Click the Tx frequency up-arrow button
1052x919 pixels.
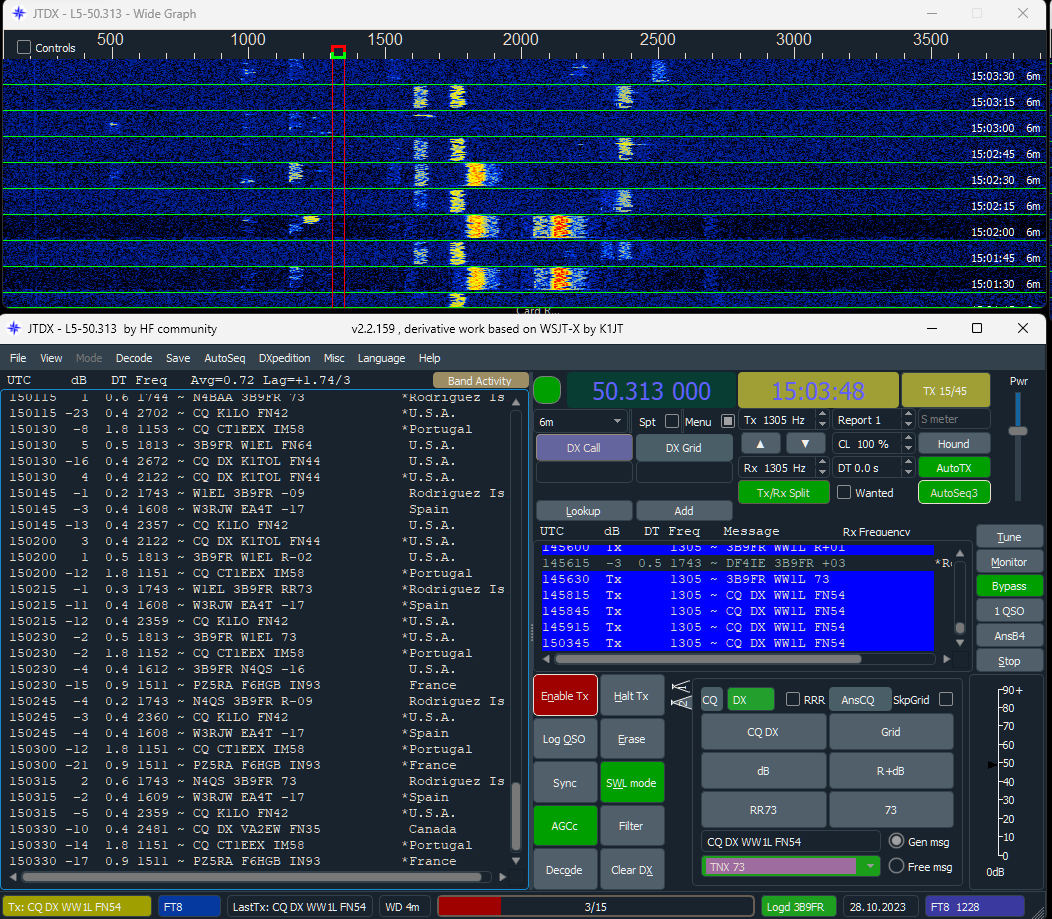[760, 443]
